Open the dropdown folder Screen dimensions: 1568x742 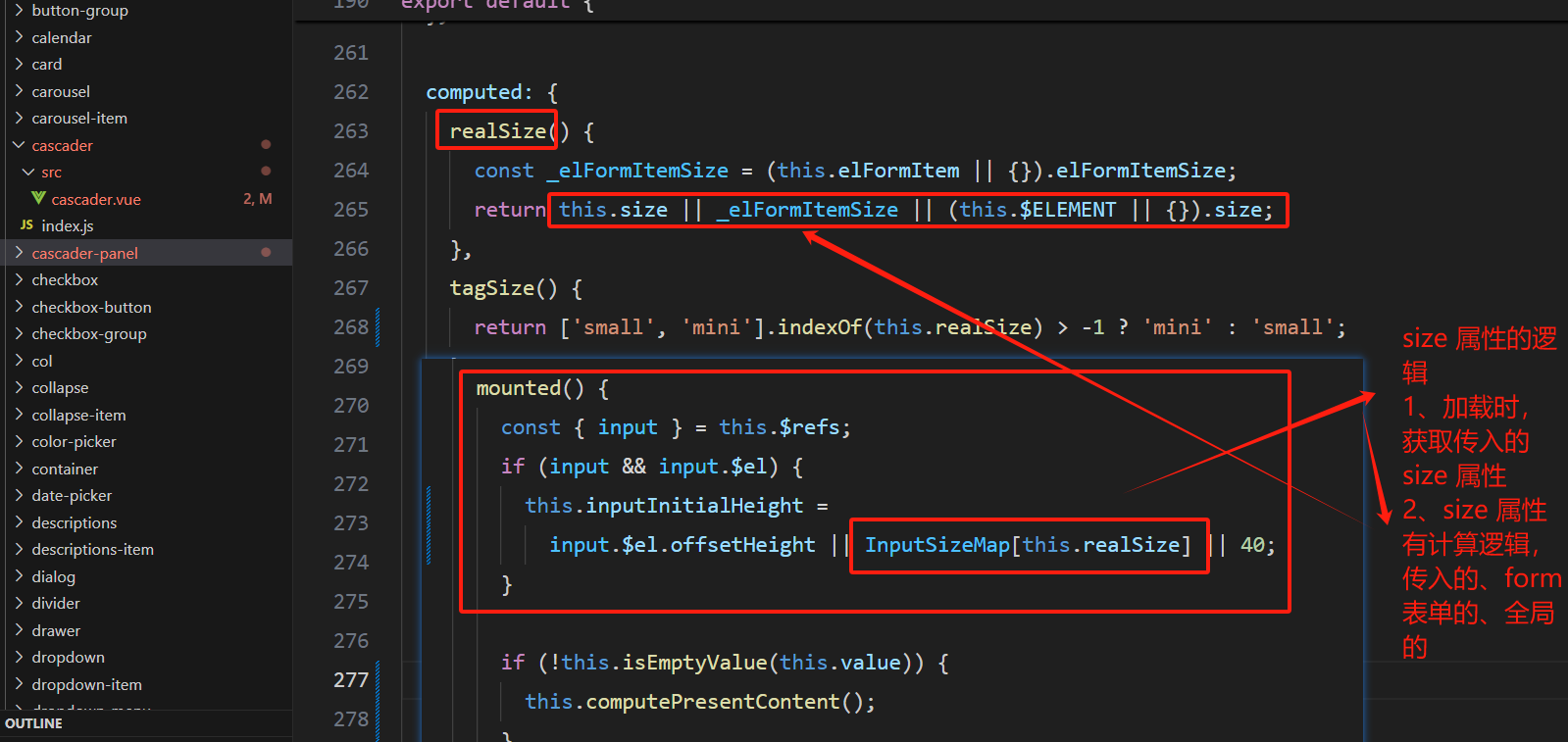click(x=68, y=657)
